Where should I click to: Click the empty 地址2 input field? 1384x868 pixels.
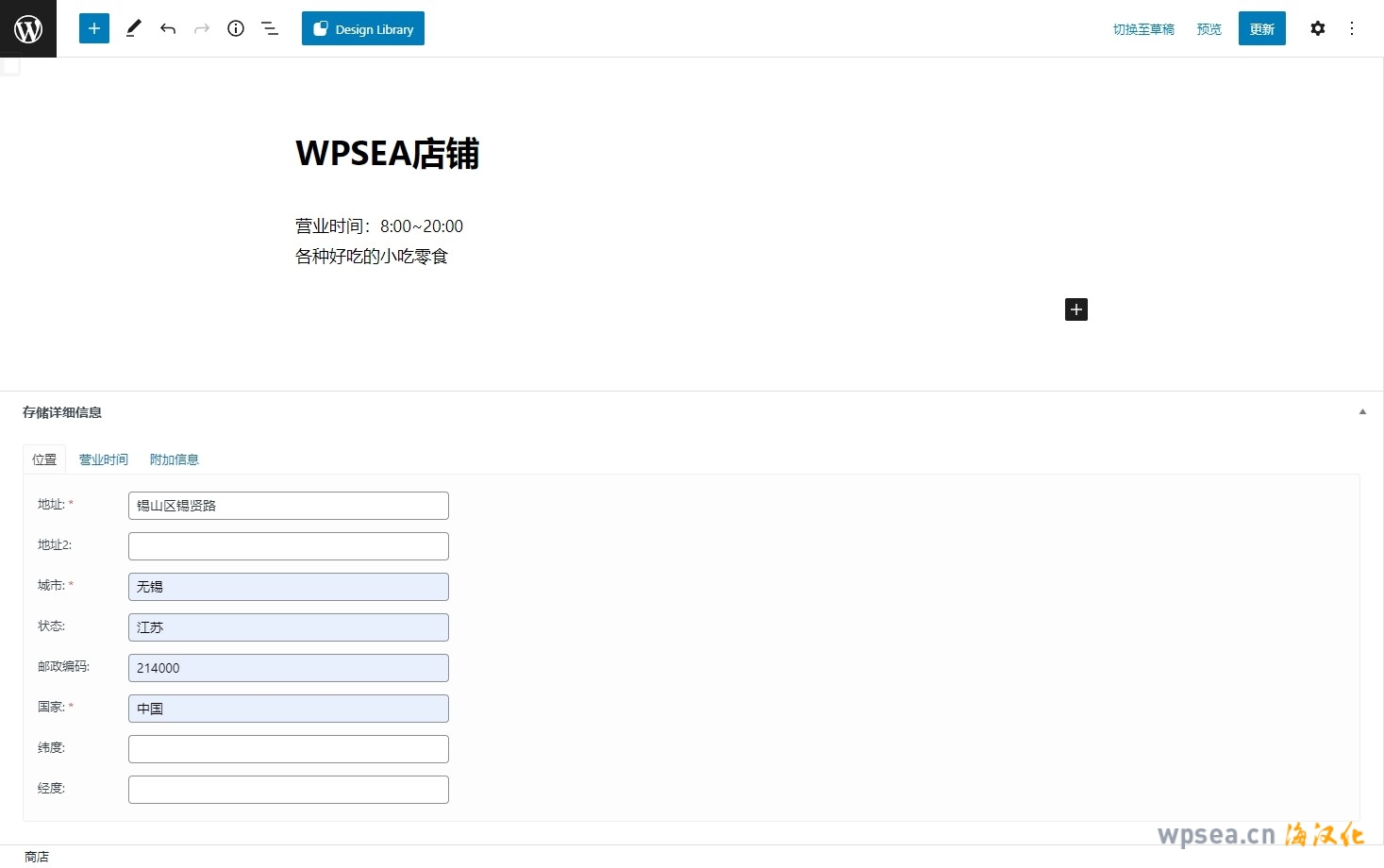pos(289,546)
